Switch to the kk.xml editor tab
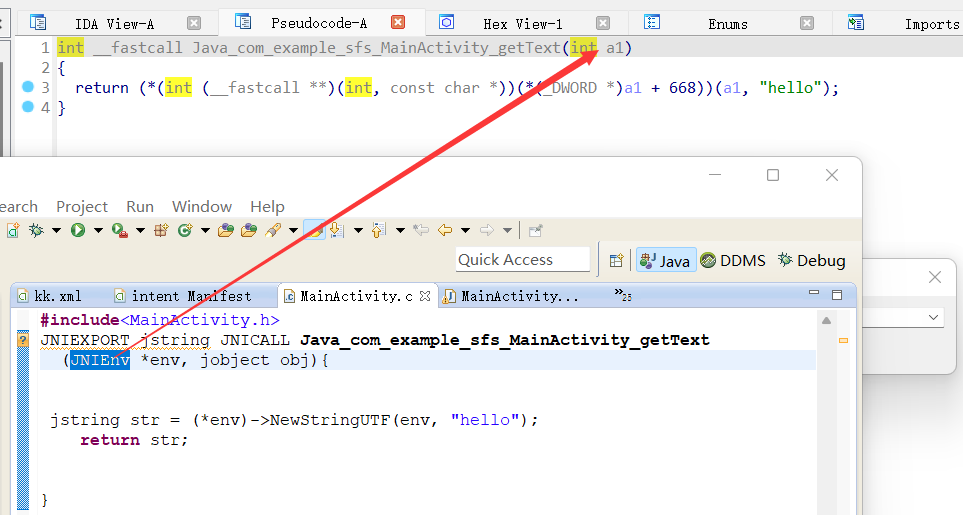Image resolution: width=963 pixels, height=515 pixels. (50, 296)
